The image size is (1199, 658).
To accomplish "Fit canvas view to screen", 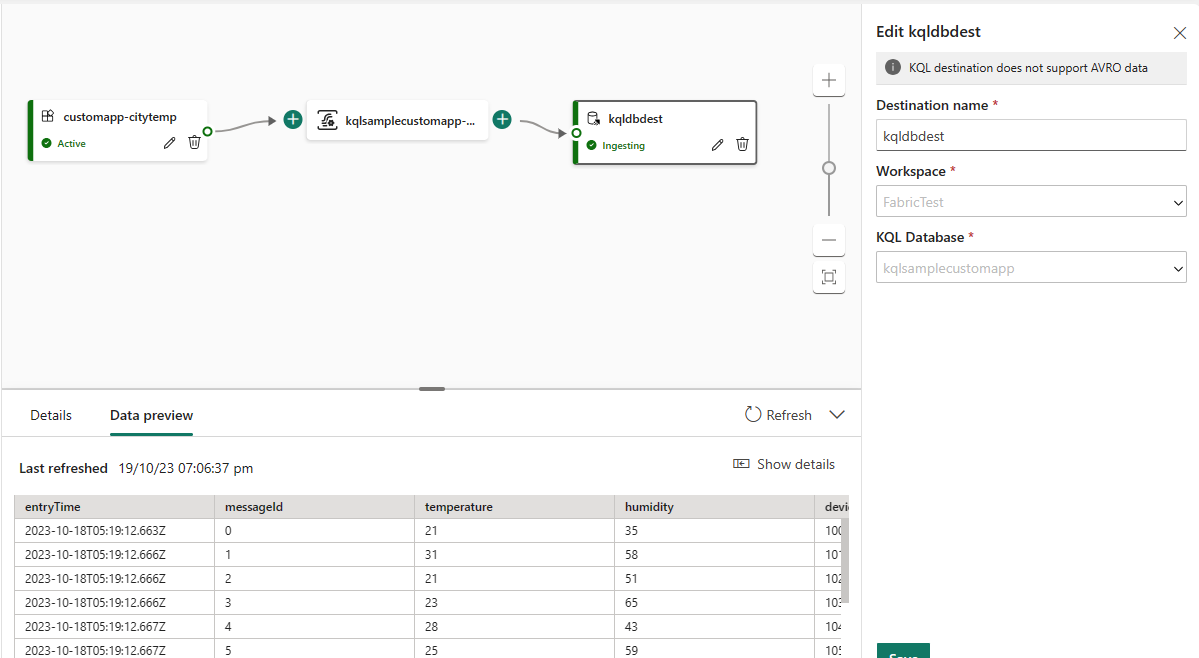I will pos(828,277).
